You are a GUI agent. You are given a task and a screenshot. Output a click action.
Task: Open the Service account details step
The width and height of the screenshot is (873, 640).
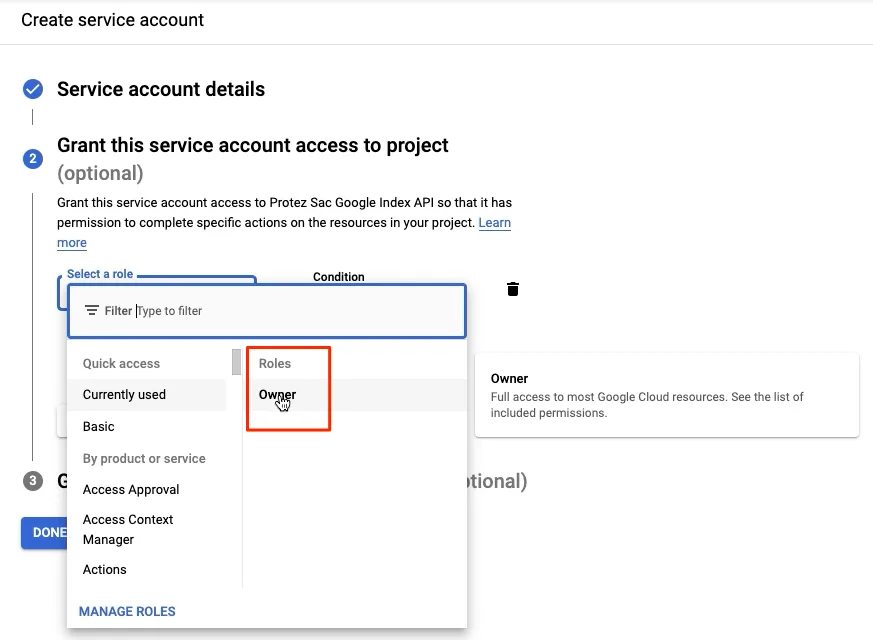click(x=161, y=89)
